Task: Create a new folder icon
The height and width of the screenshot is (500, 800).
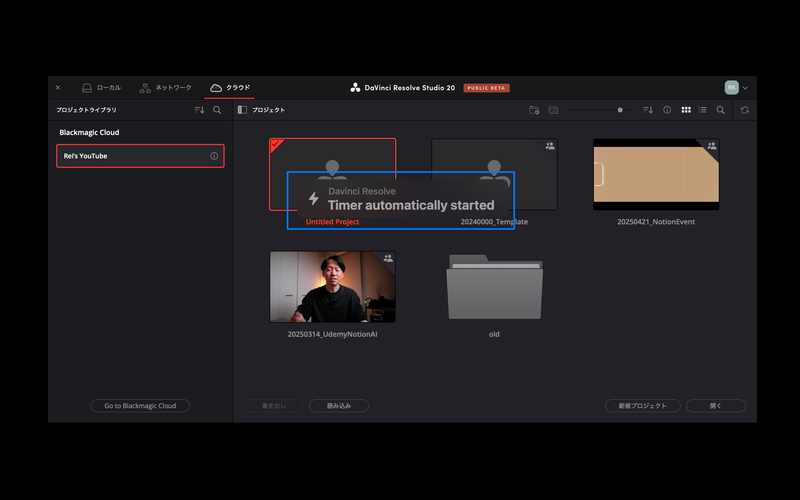Action: click(534, 110)
